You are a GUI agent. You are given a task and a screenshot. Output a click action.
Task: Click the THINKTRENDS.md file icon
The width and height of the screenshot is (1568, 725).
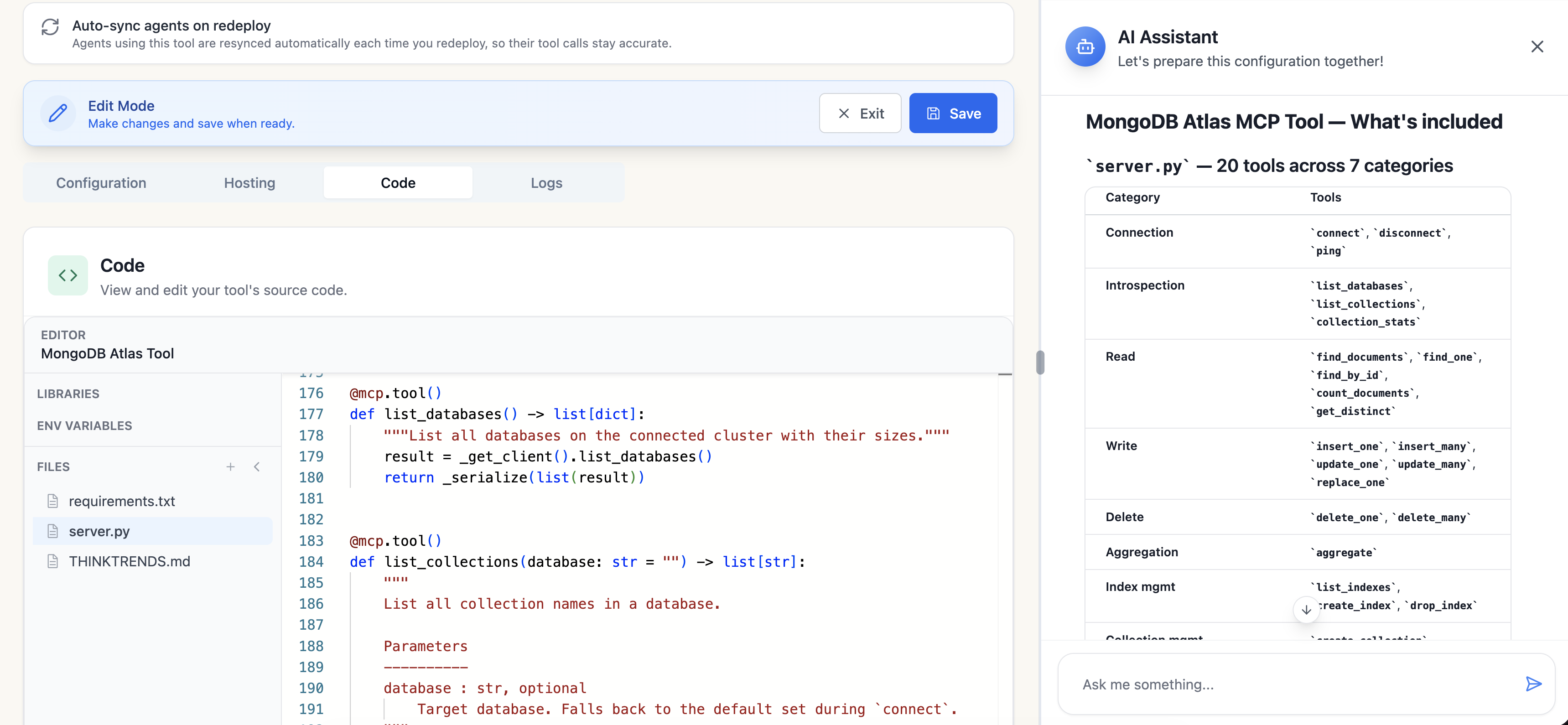pos(53,561)
